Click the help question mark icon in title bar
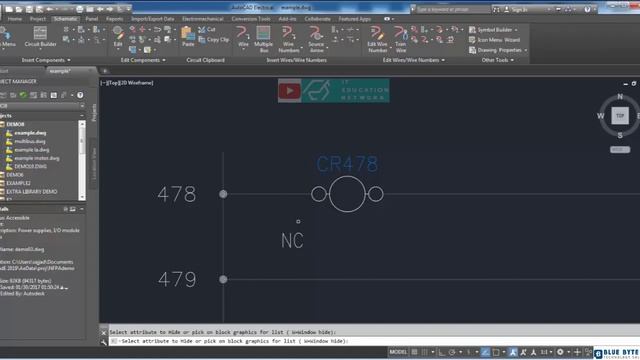640x360 pixels. click(587, 9)
